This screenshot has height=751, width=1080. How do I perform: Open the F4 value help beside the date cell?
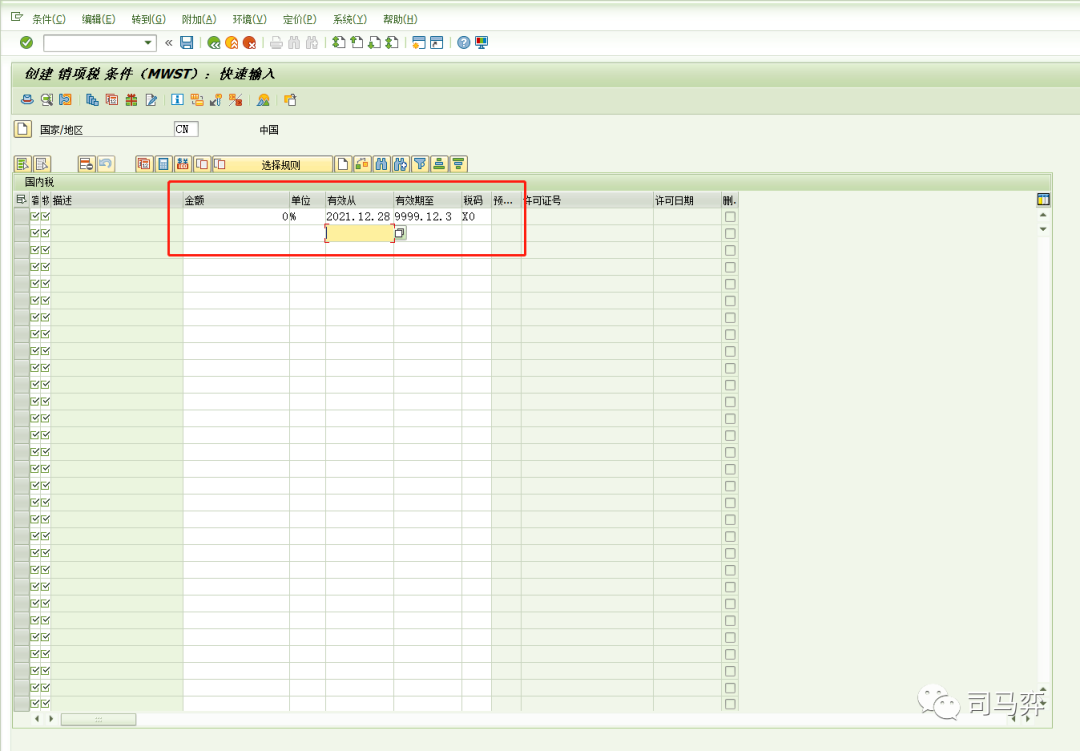pos(400,234)
